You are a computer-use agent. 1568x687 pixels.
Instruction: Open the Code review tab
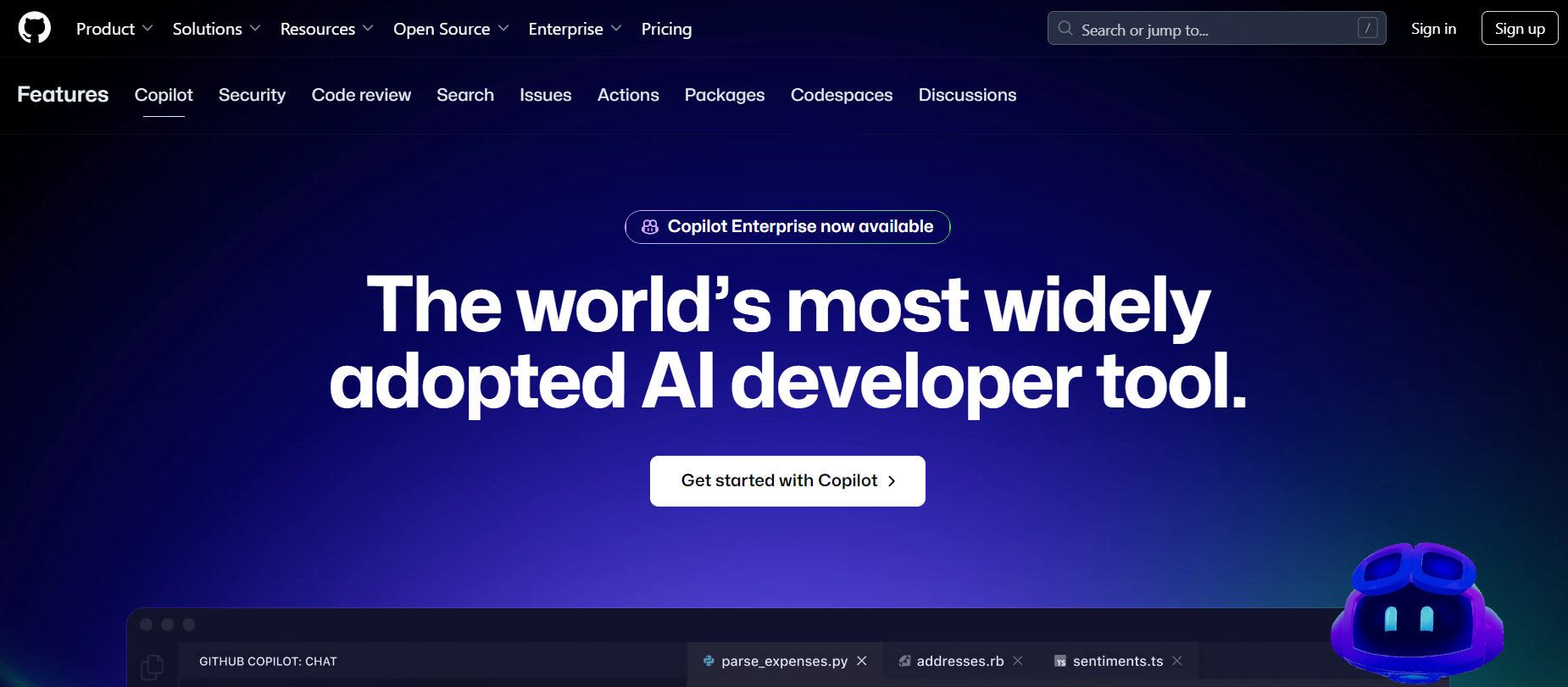coord(361,95)
